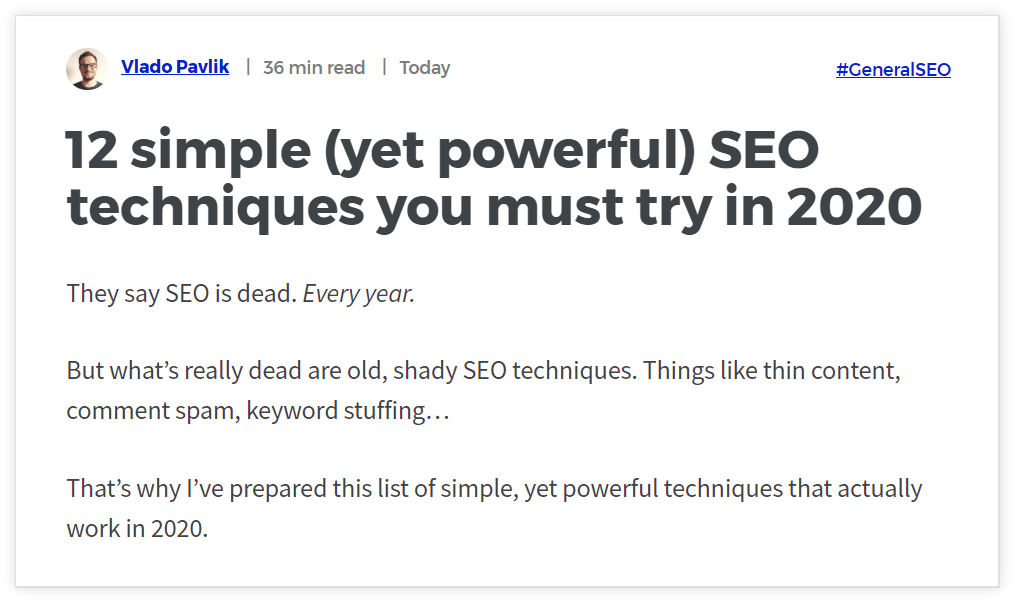
Task: Click the words 'keyword stuffing…'
Action: tap(348, 411)
